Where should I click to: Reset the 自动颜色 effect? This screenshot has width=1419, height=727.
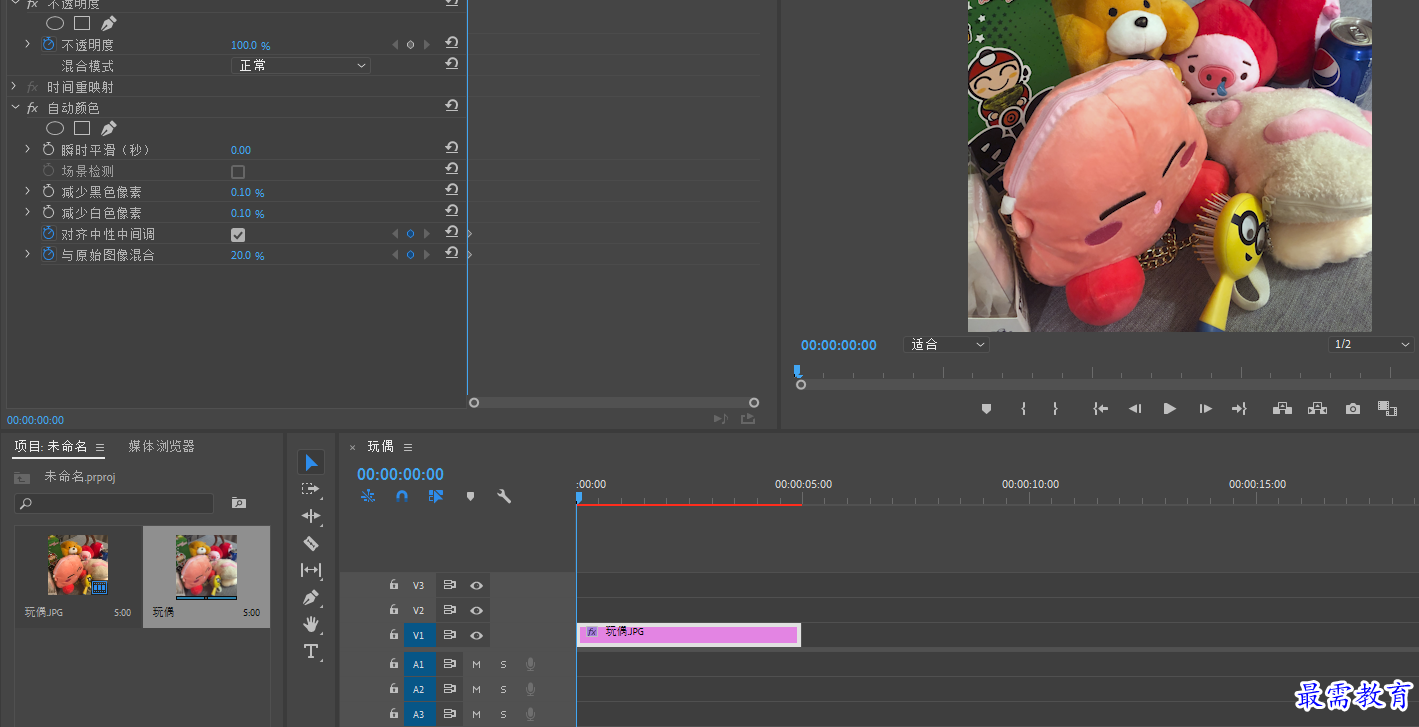click(452, 106)
